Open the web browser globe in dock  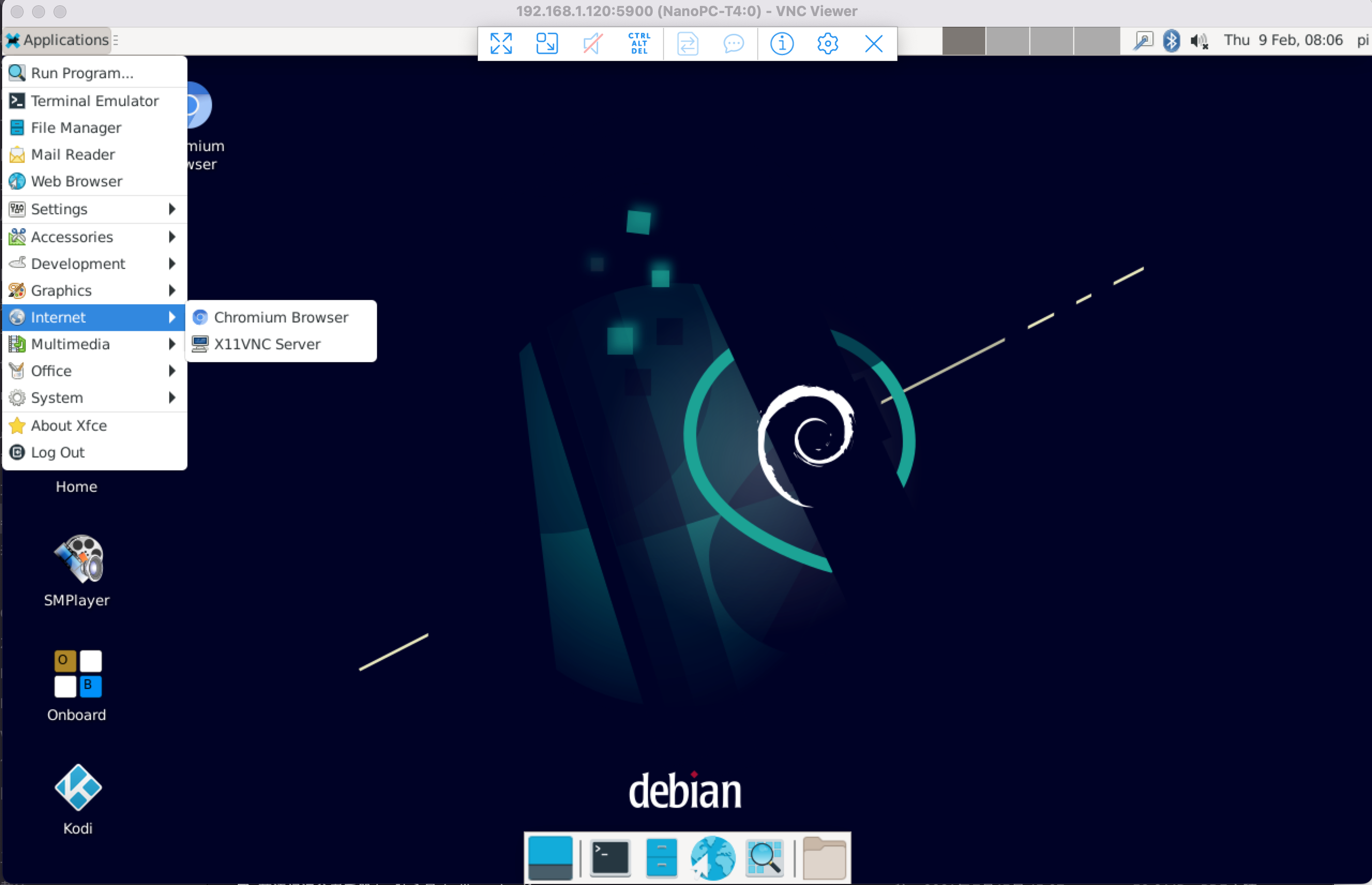[713, 858]
